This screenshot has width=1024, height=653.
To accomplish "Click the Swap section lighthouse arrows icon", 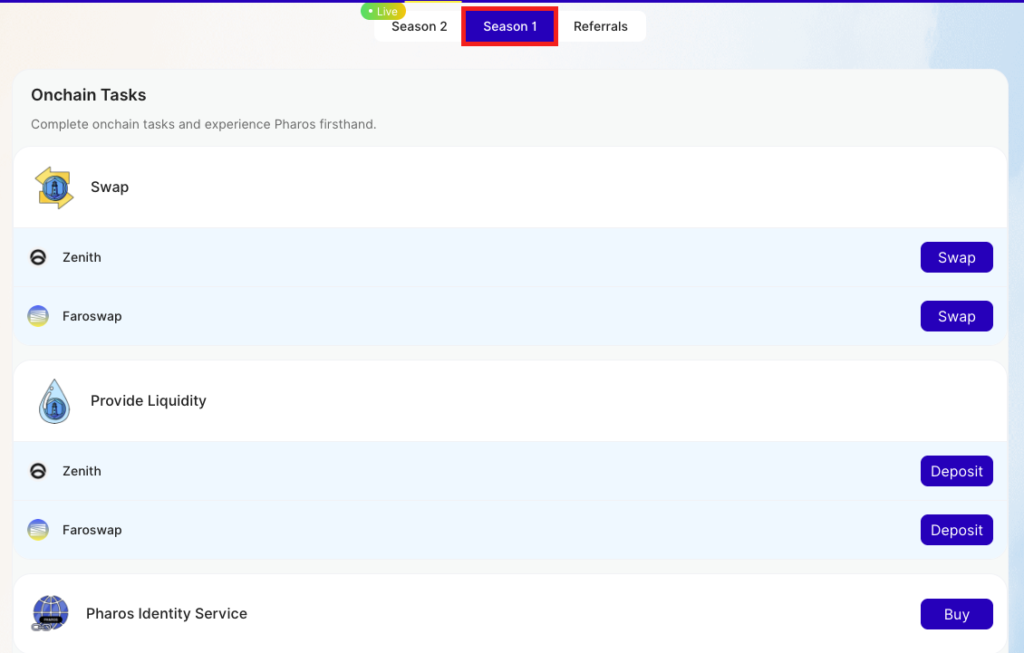I will (54, 187).
